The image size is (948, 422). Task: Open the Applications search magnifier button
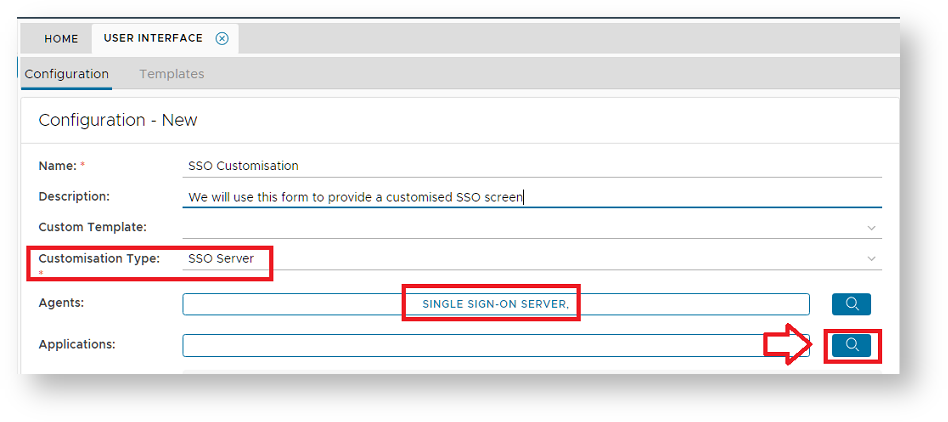coord(851,345)
